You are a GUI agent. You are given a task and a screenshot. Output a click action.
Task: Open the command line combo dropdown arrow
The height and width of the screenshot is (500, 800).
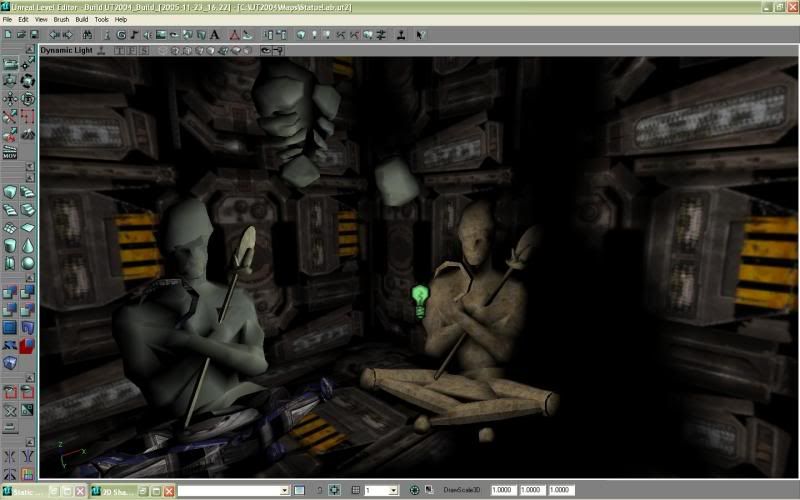(285, 491)
